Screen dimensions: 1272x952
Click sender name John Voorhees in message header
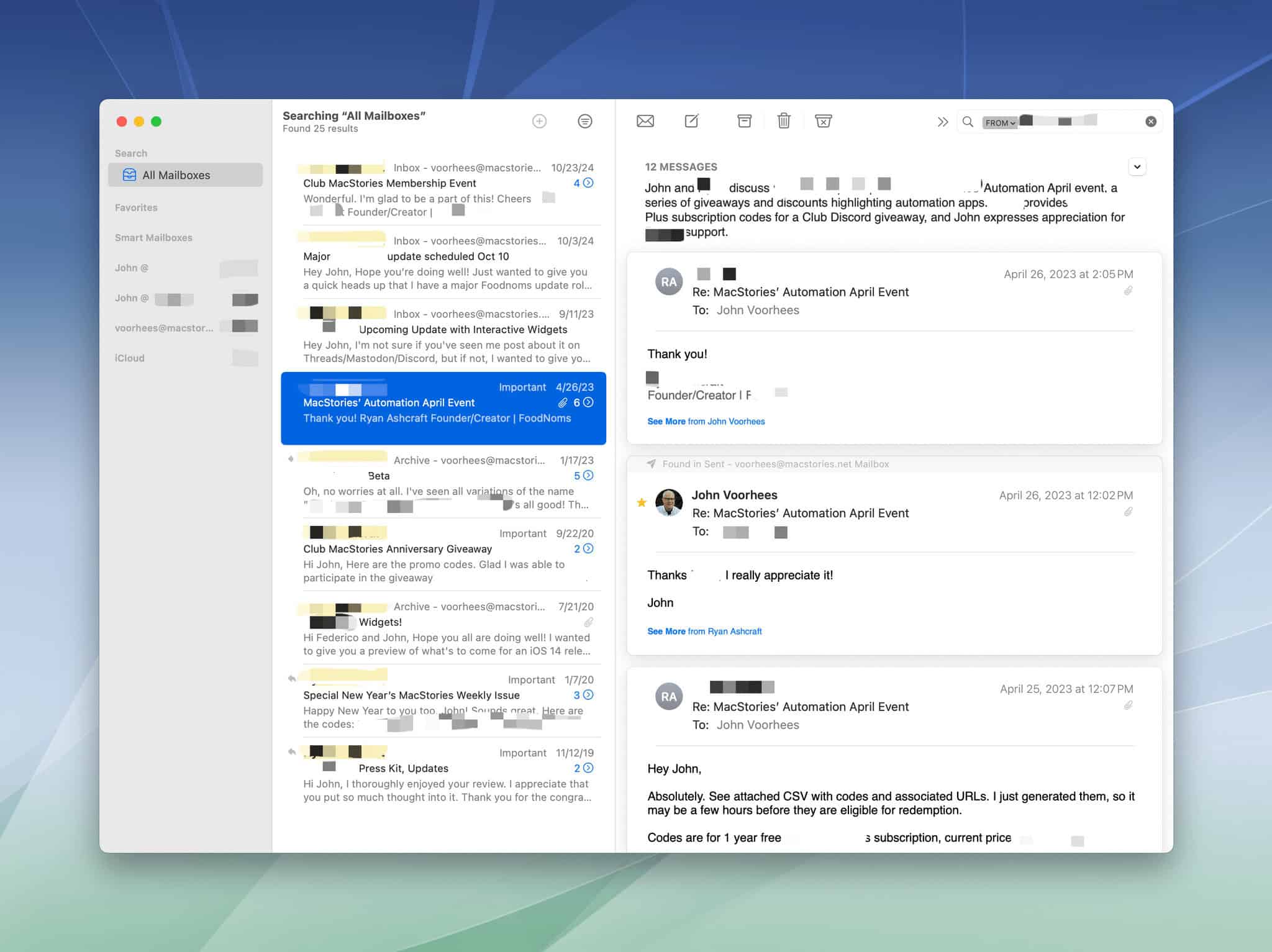pos(734,495)
